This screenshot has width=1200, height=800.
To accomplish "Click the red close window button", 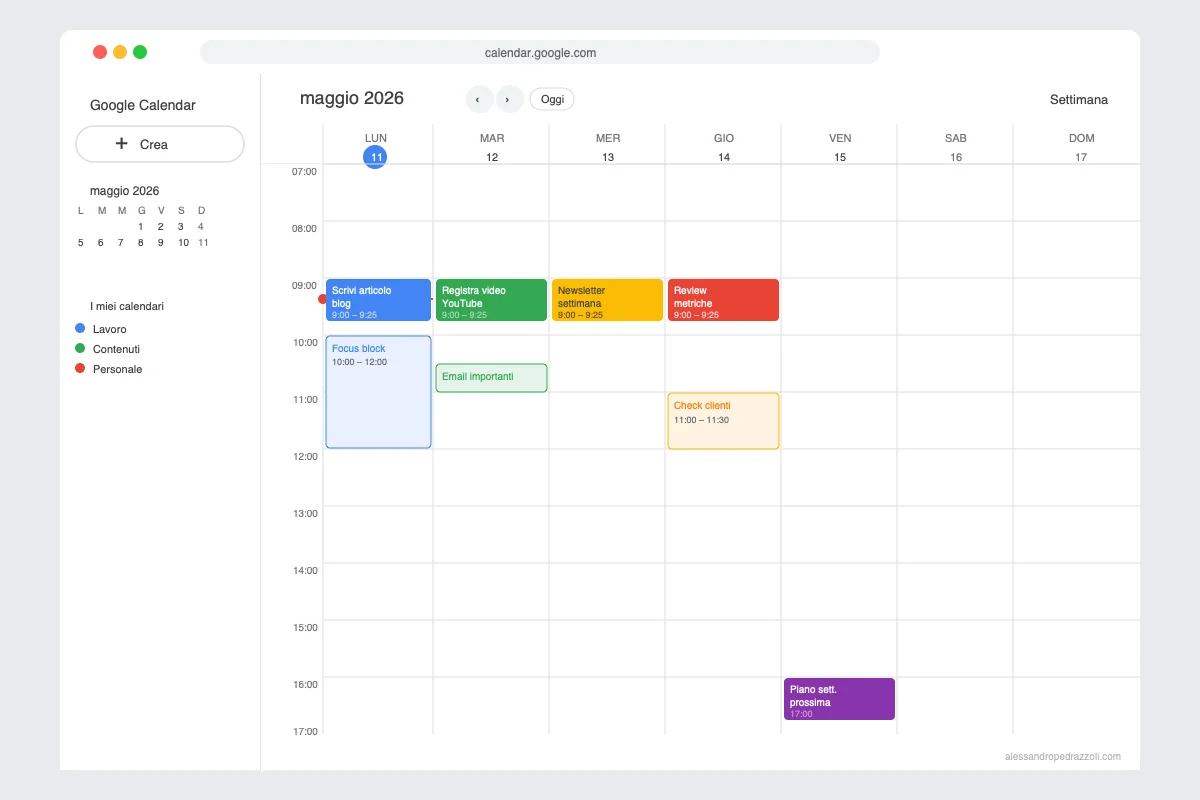I will click(100, 52).
